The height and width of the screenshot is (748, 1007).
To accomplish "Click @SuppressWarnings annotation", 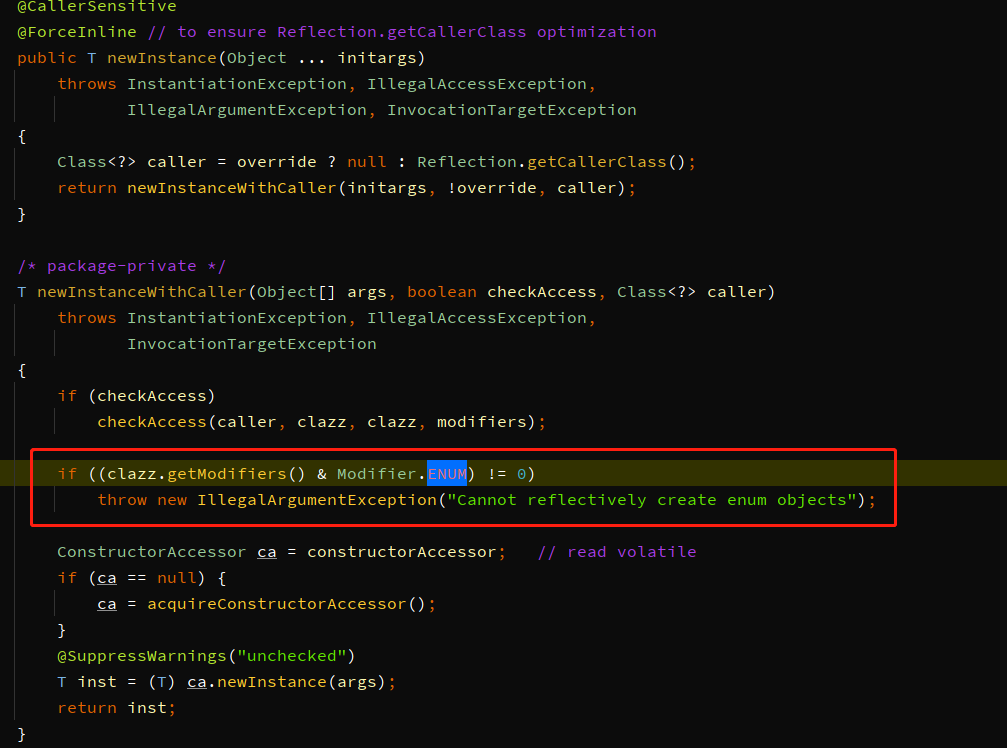I will pos(142,656).
